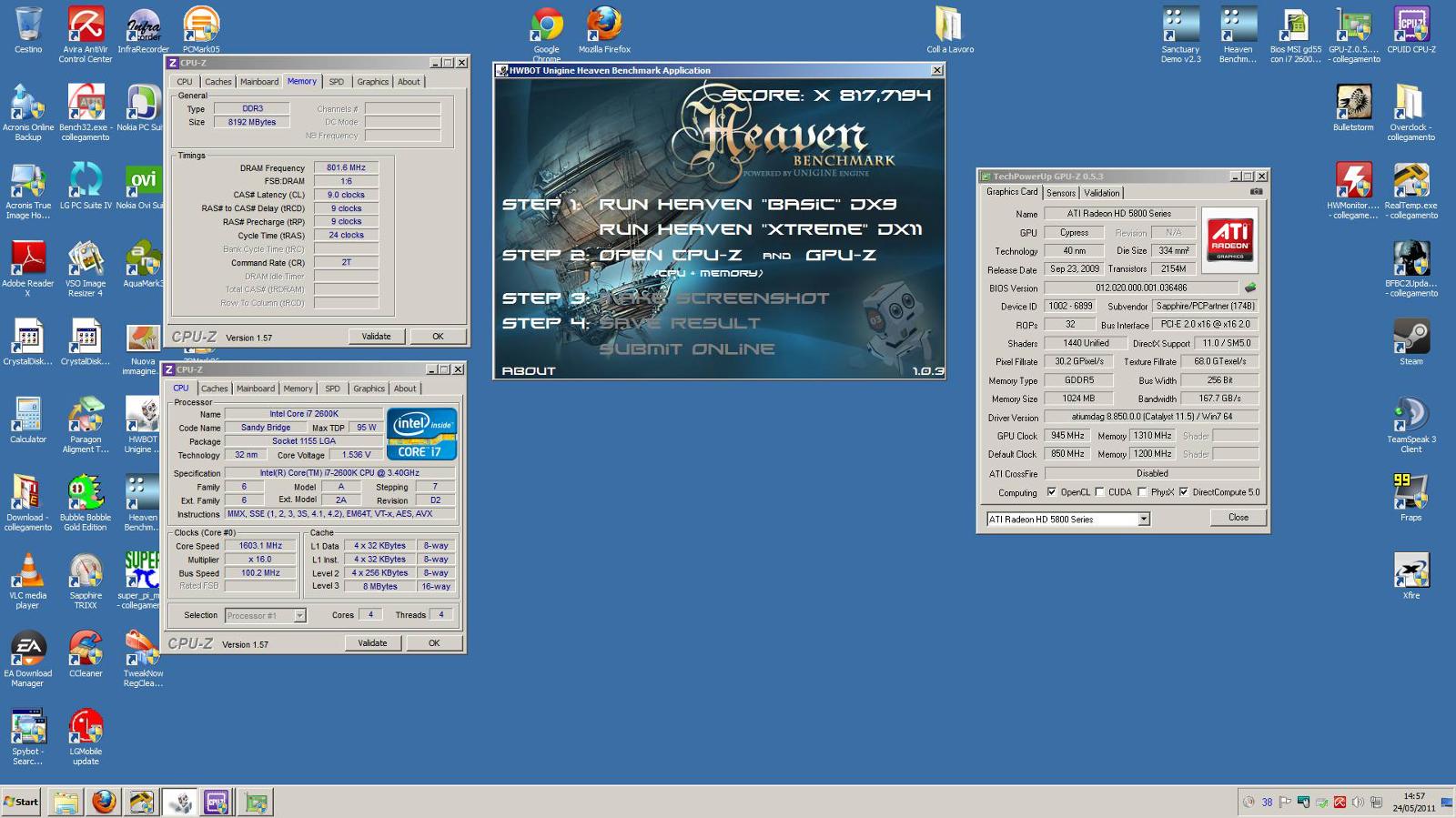The image size is (1456, 818).
Task: Launch Bulletstorm desktop icon
Action: click(1353, 107)
